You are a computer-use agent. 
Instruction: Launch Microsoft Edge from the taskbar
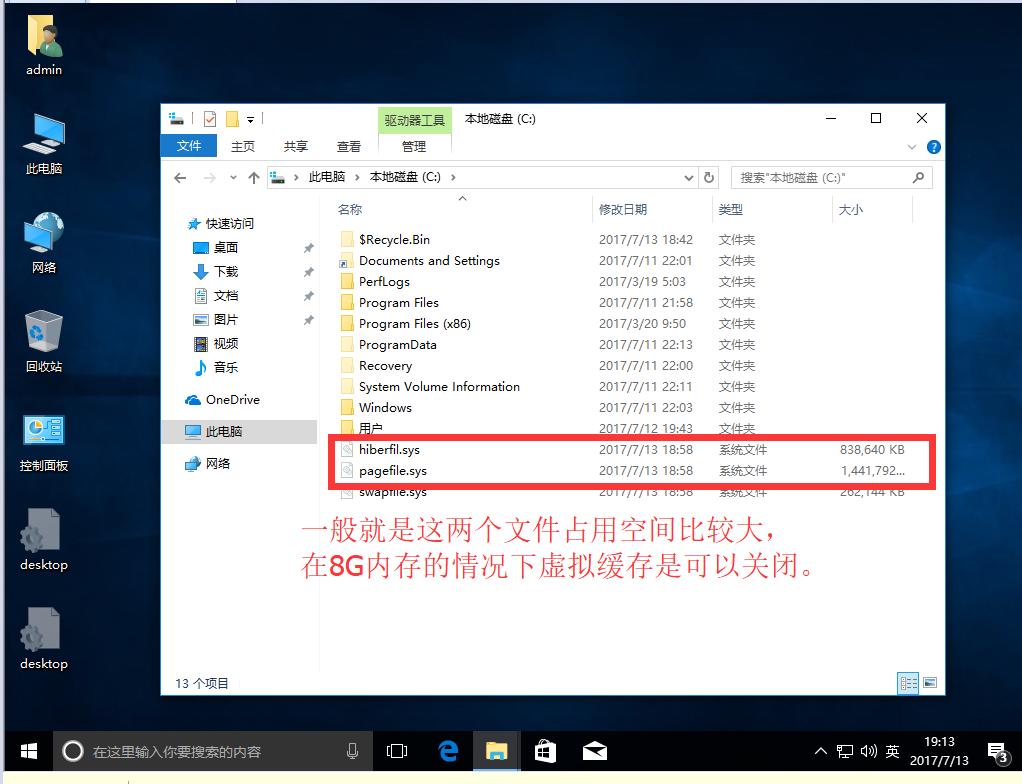(448, 751)
